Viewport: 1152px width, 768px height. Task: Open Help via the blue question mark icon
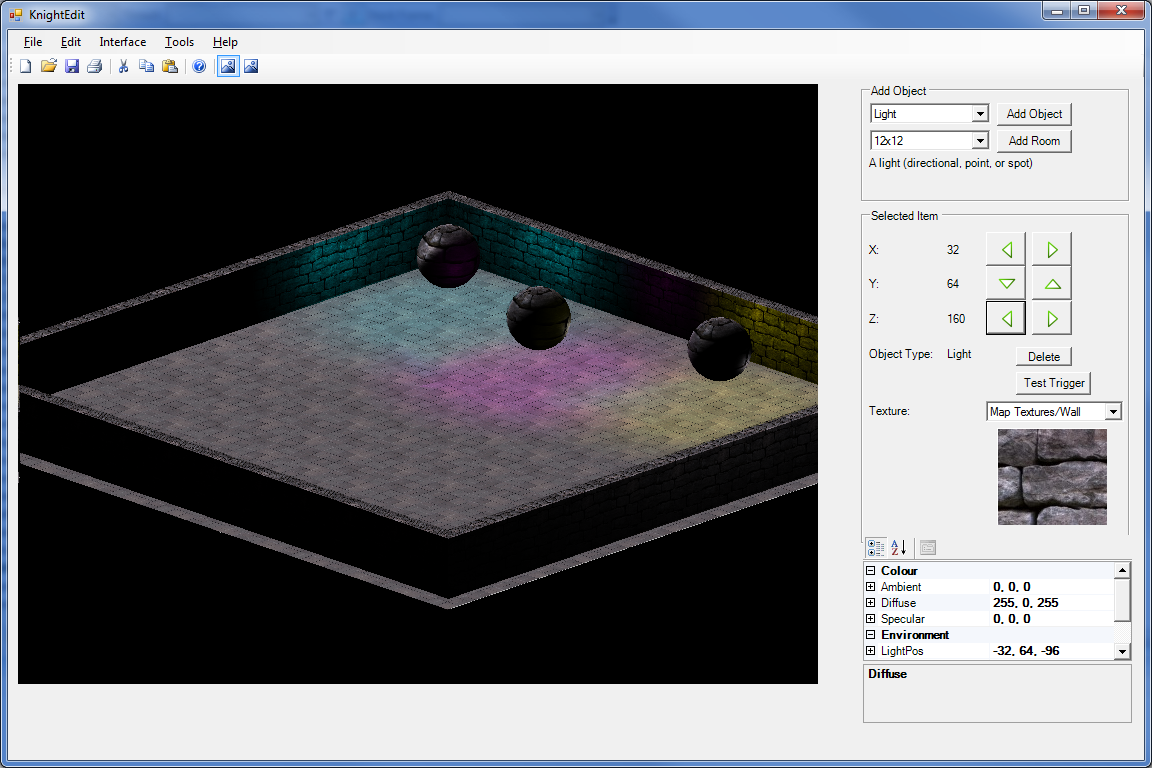[199, 65]
